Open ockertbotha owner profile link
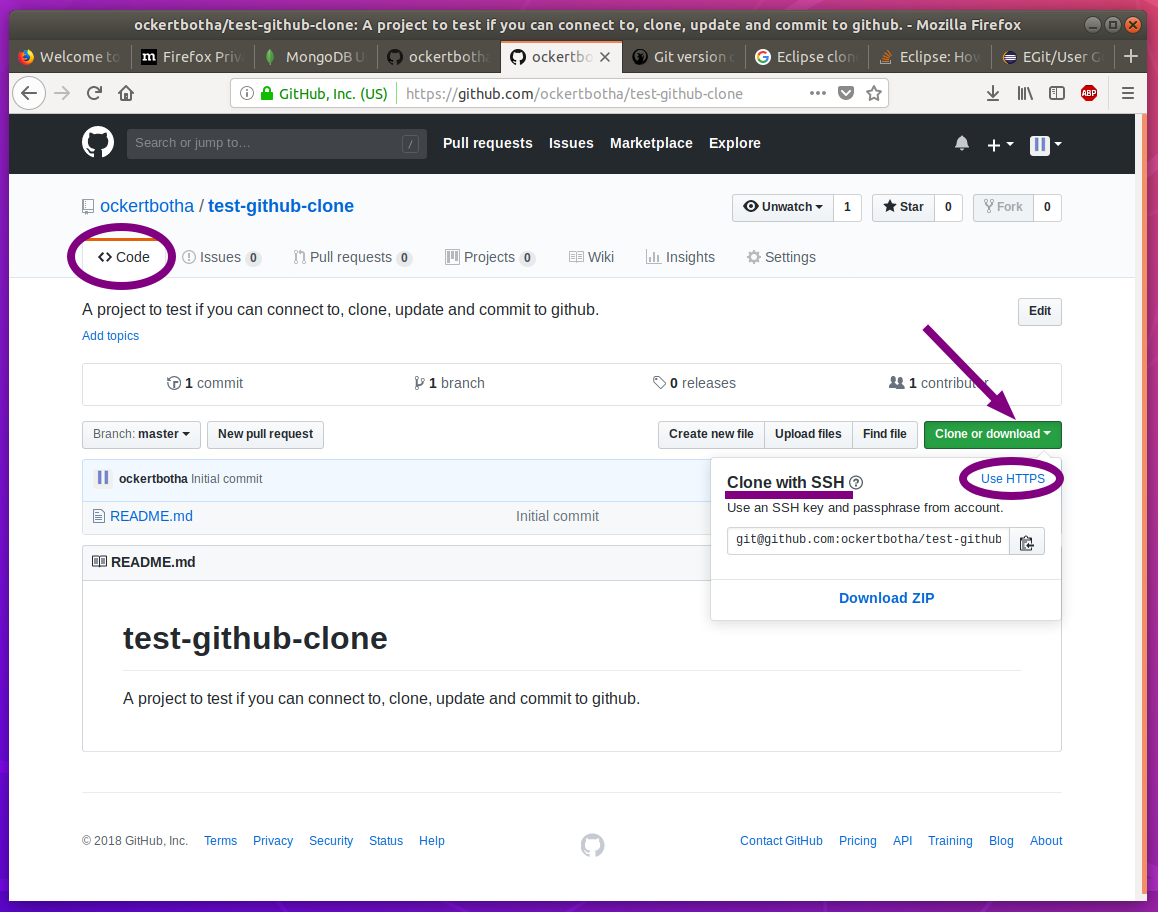The width and height of the screenshot is (1158, 912). click(x=147, y=206)
